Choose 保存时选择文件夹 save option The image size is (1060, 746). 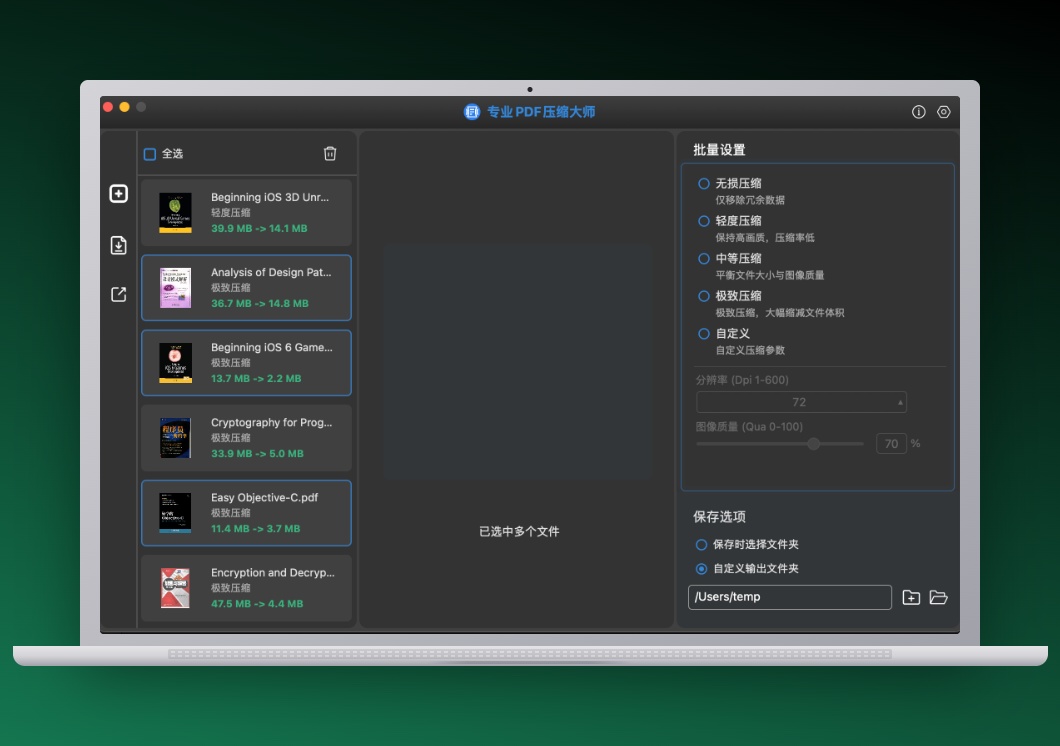(702, 545)
